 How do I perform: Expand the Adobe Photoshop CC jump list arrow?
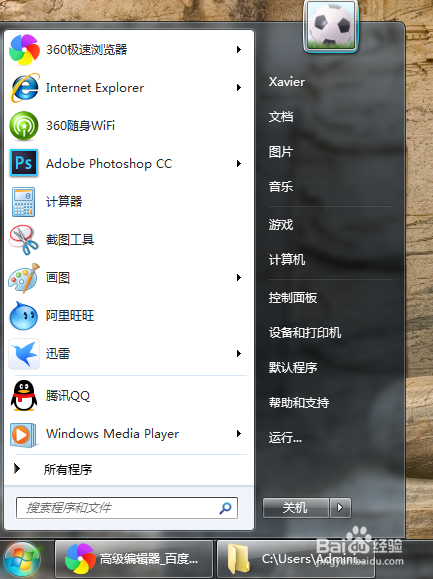[x=239, y=164]
